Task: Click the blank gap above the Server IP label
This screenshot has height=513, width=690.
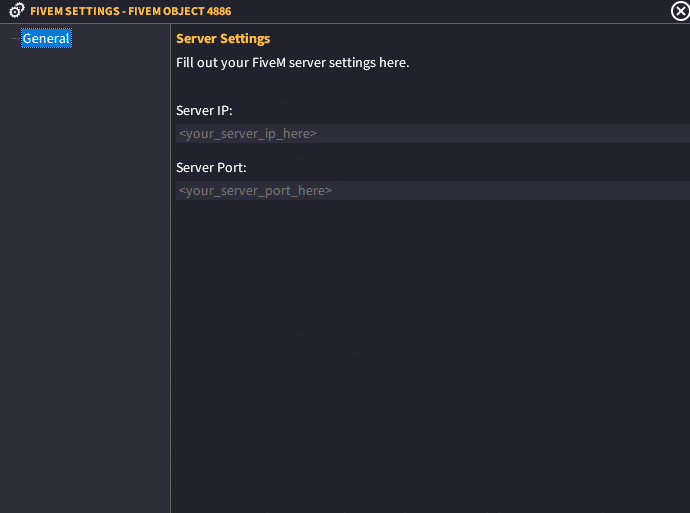Action: point(430,87)
